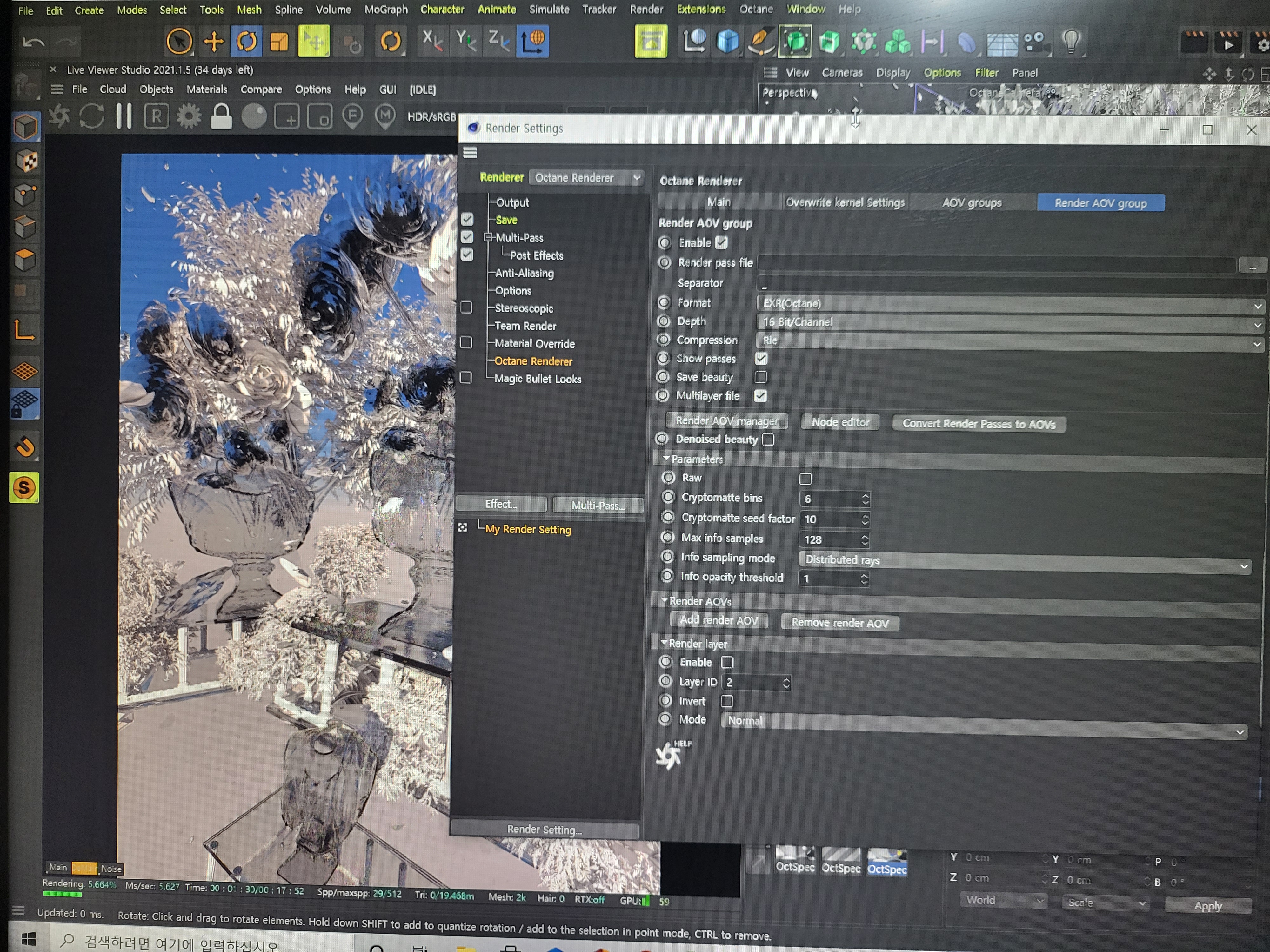Click the yellow S snap icon in sidebar
The width and height of the screenshot is (1270, 952).
pos(24,488)
